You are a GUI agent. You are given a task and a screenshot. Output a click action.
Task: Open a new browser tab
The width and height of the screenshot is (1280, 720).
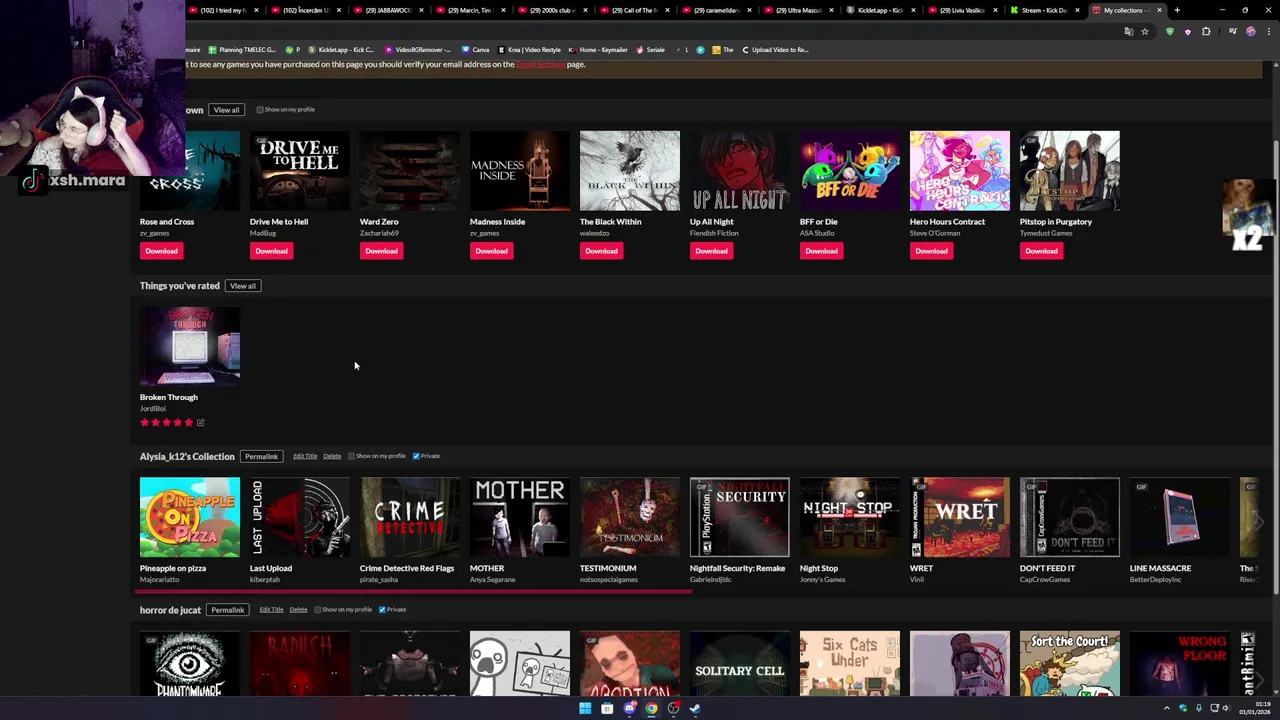tap(1177, 10)
